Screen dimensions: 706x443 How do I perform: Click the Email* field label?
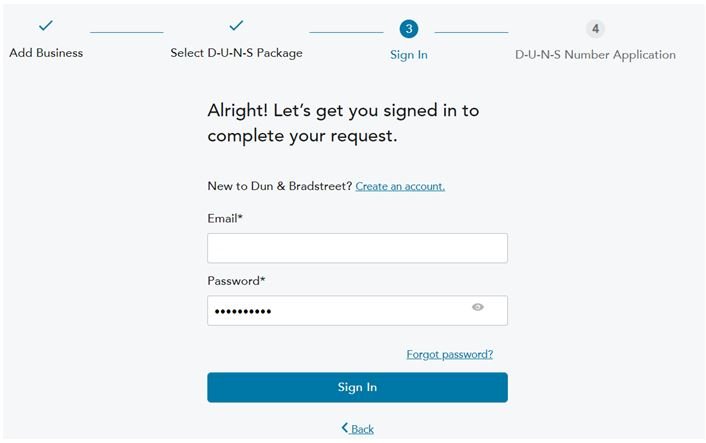coord(225,218)
